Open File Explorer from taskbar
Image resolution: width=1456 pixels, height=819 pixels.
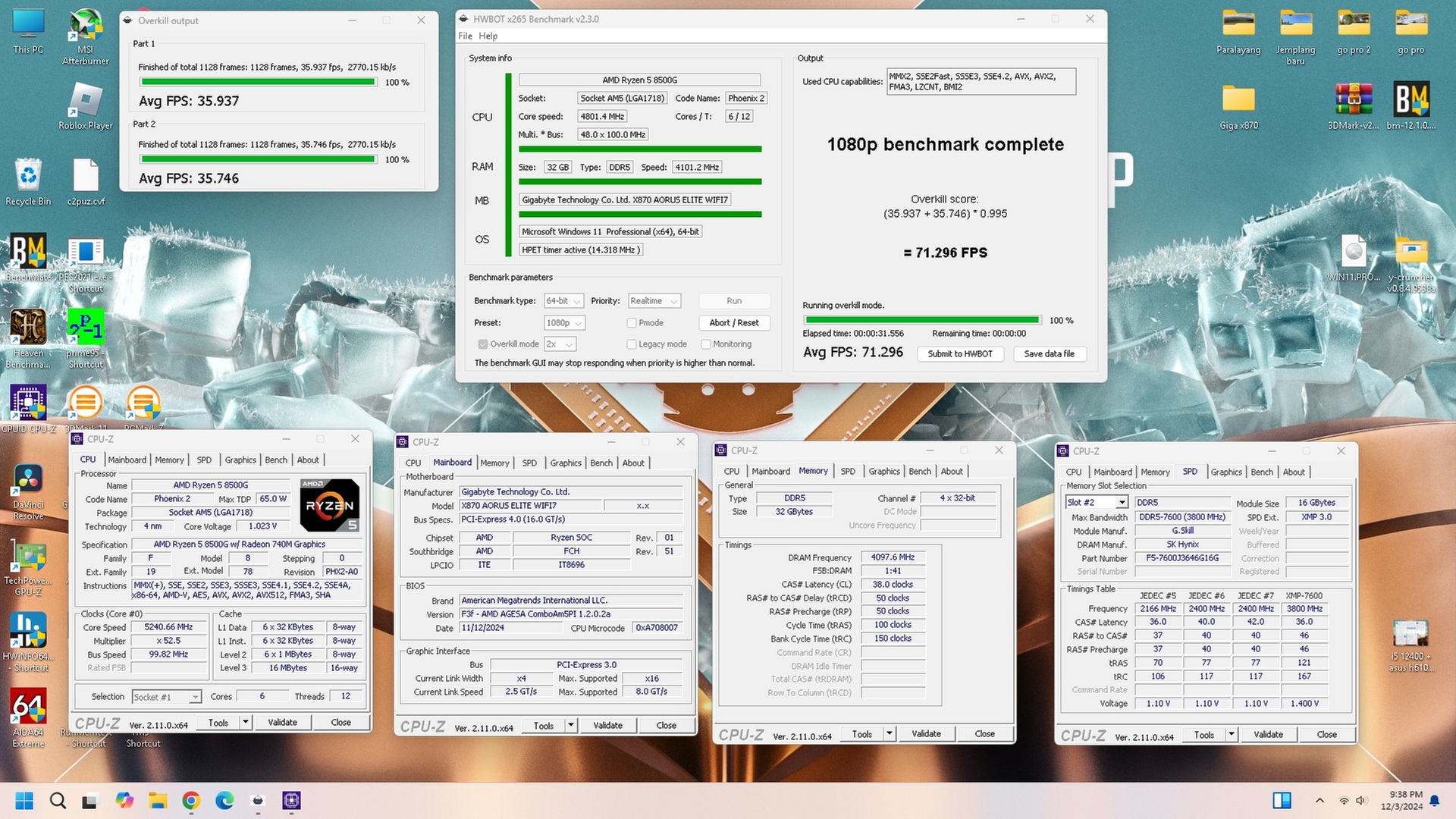[158, 800]
